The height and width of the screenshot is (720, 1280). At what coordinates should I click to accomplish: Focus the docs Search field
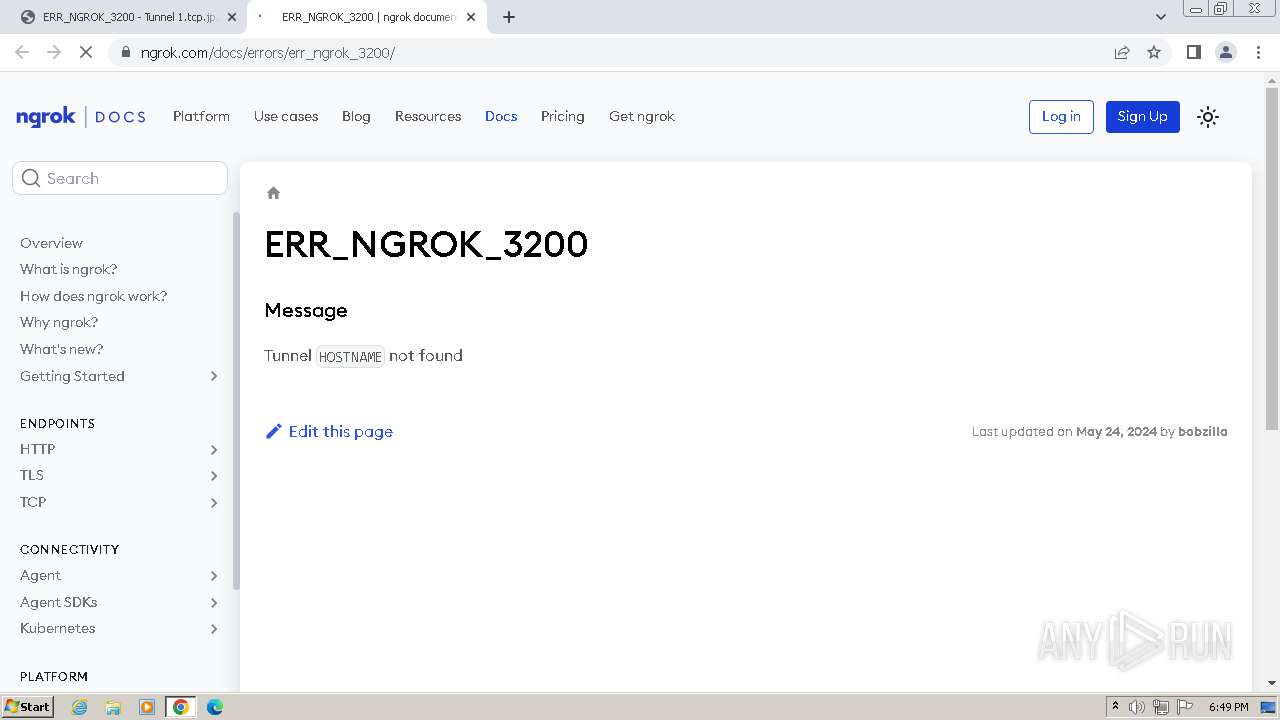[120, 178]
